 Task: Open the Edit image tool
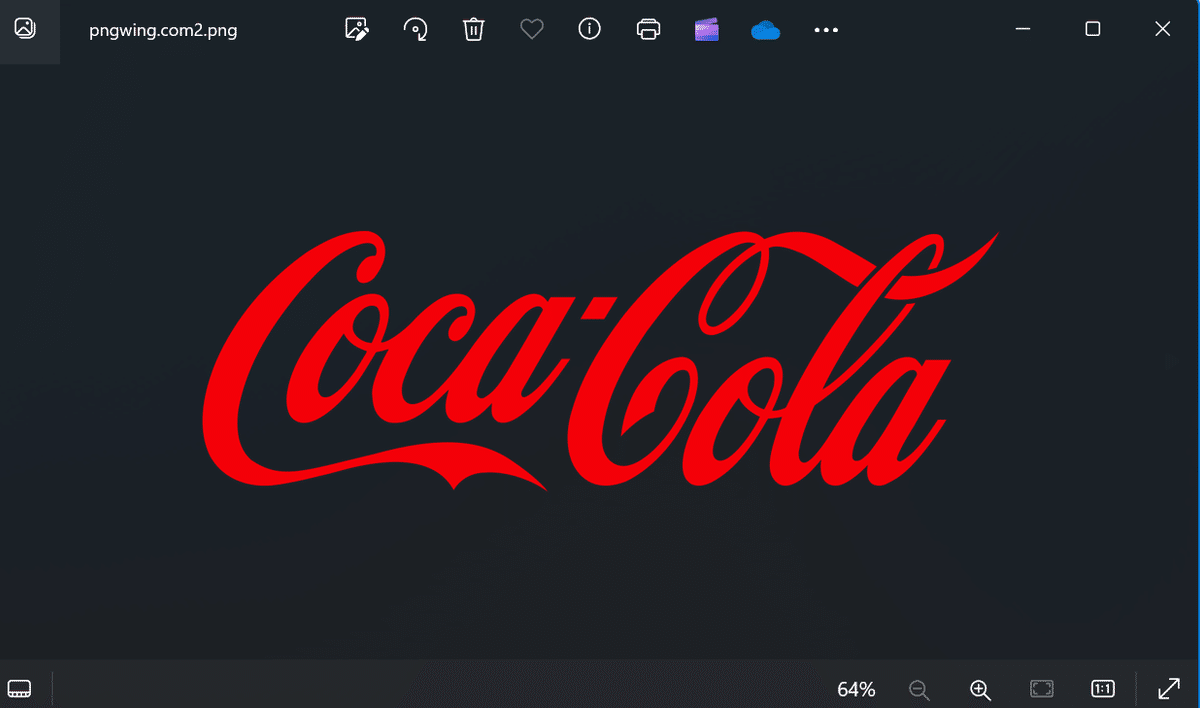pyautogui.click(x=357, y=30)
